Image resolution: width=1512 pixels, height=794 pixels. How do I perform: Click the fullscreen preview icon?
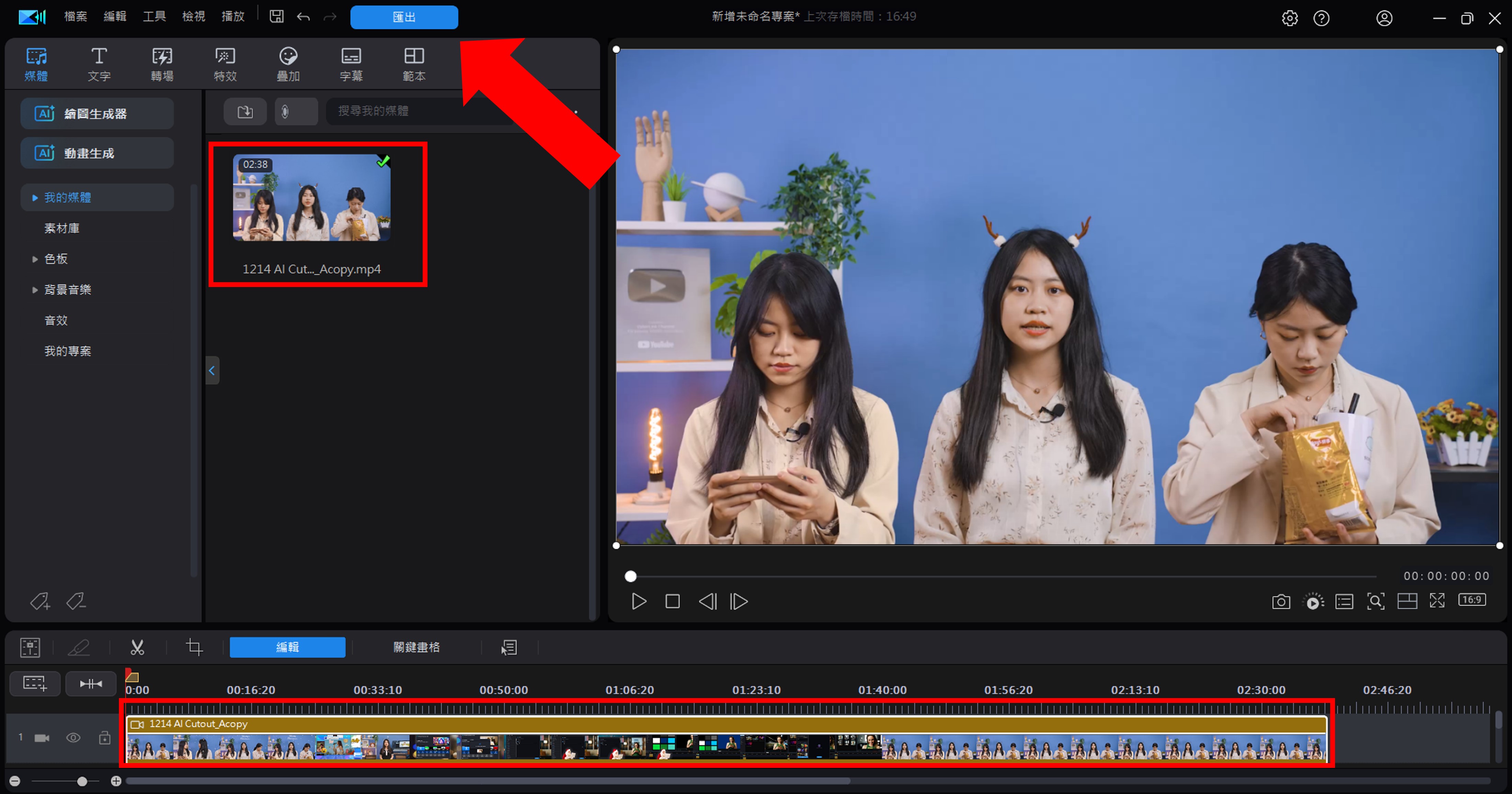pos(1437,600)
